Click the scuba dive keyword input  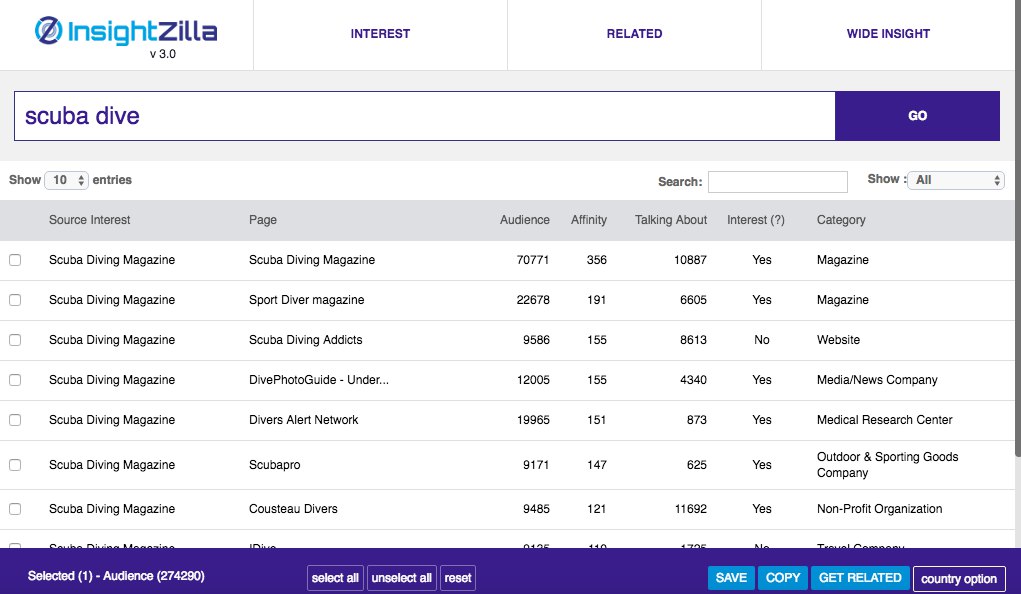[x=425, y=116]
